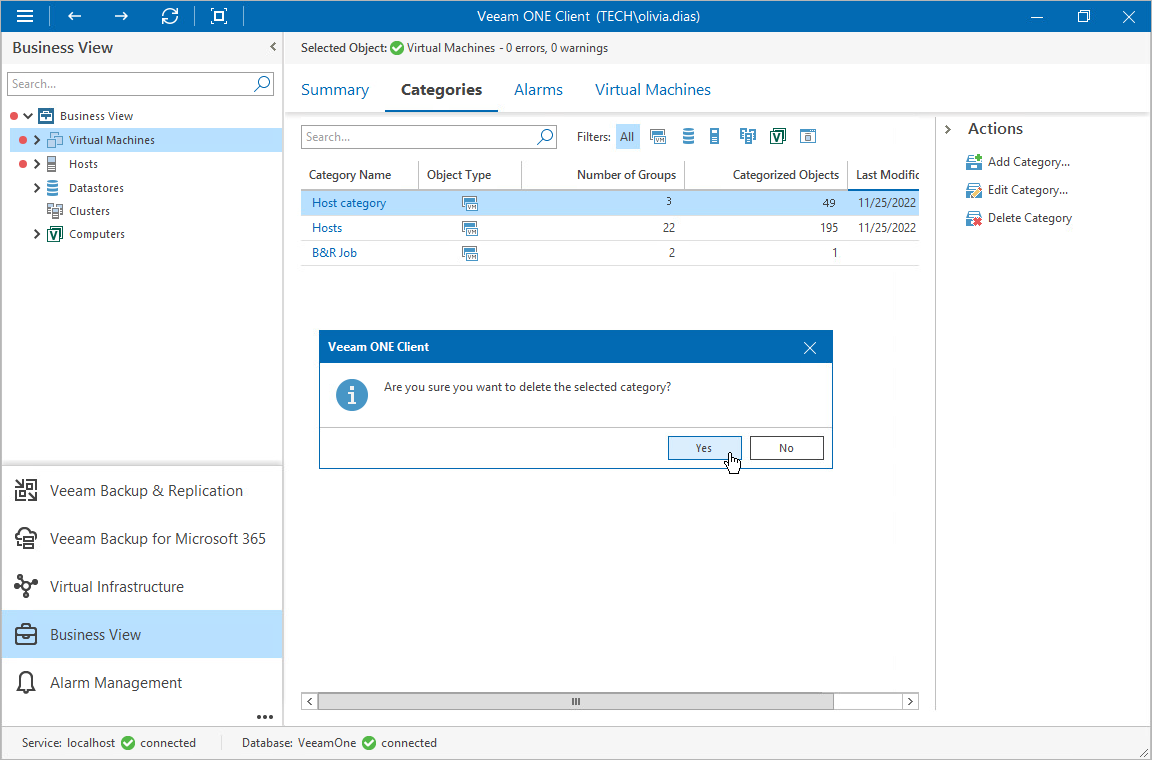This screenshot has height=760, width=1152.
Task: Select the All filter
Action: (627, 137)
